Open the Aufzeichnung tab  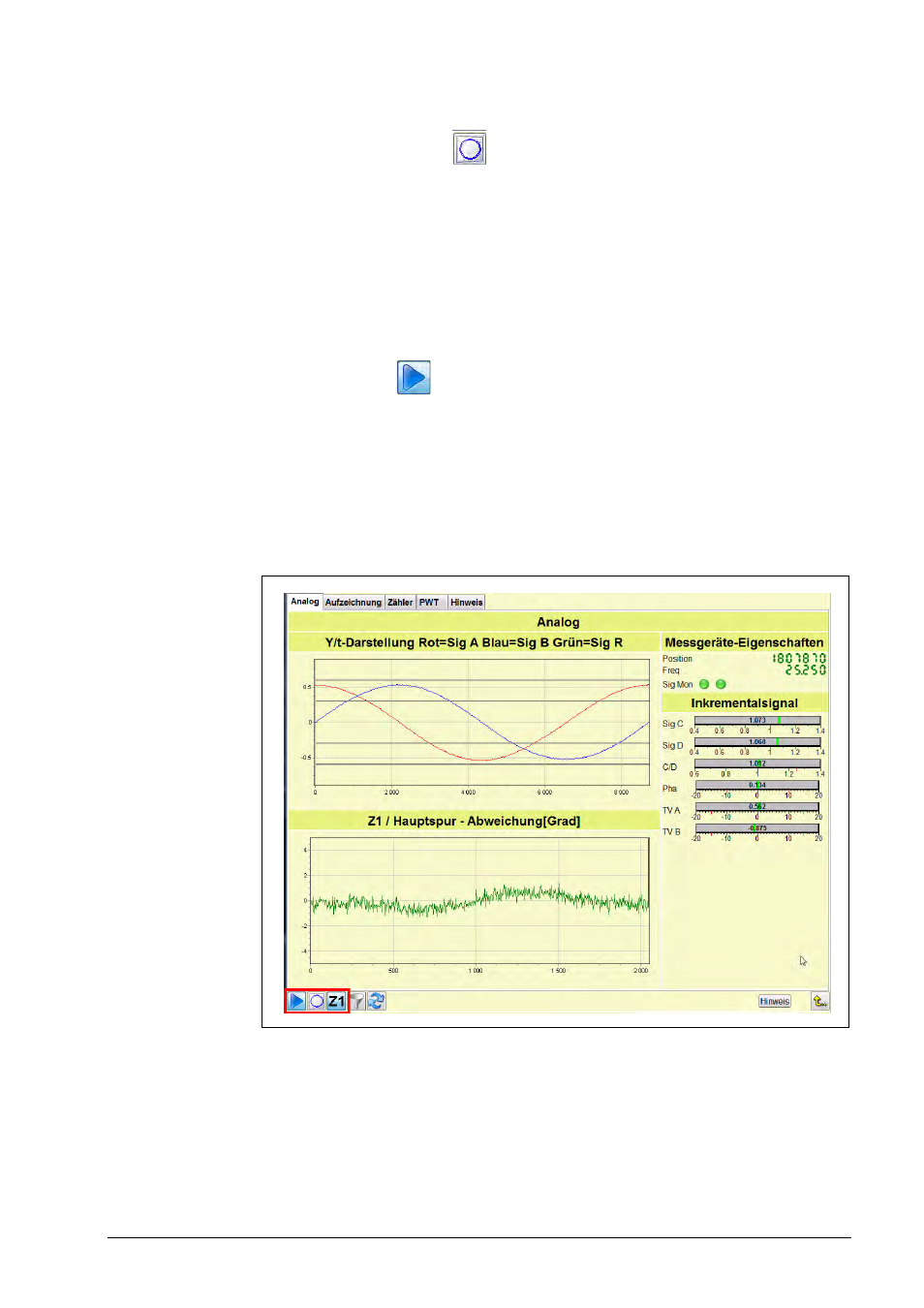tap(354, 603)
